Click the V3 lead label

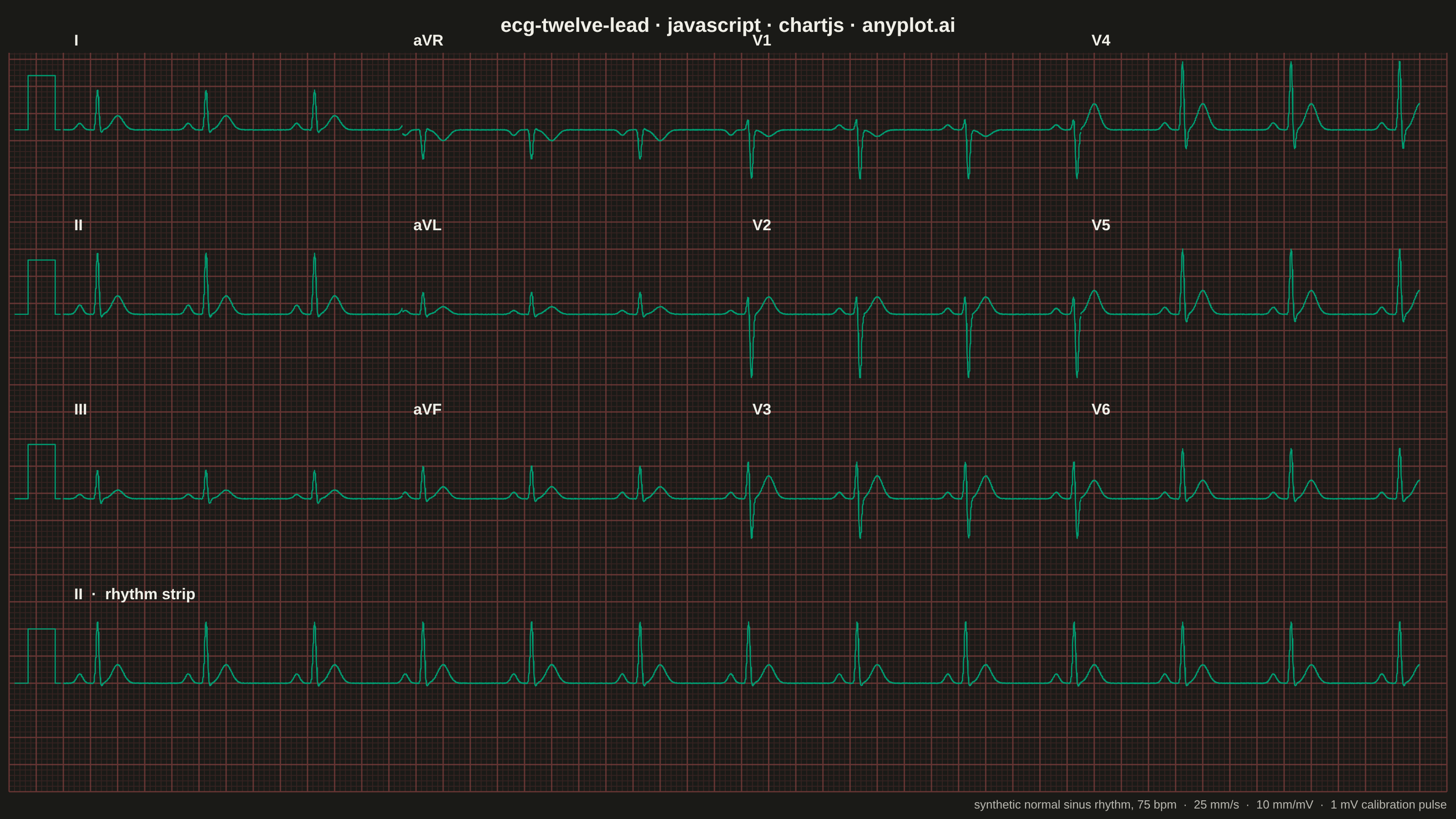[761, 409]
